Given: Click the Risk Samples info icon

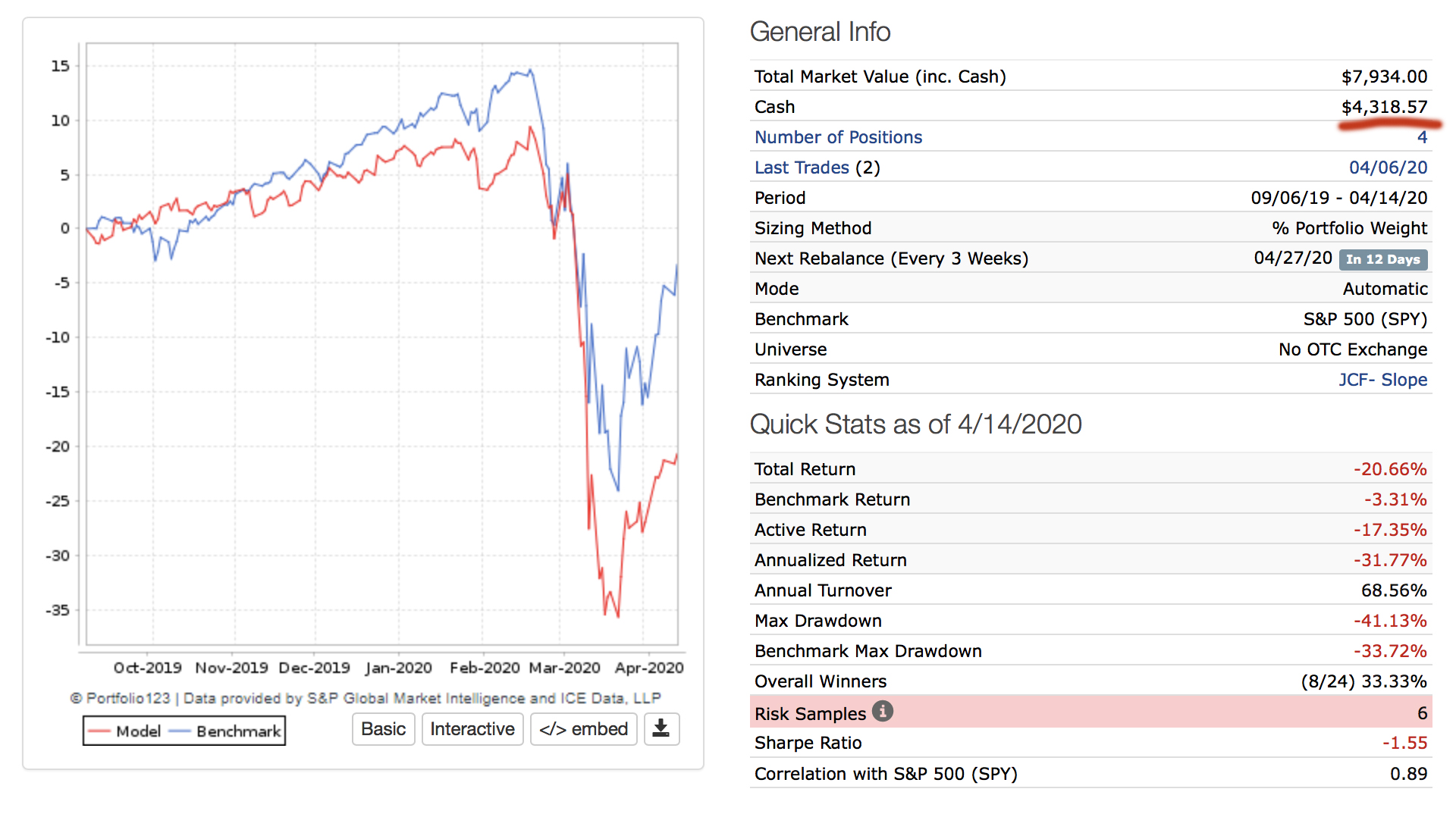Looking at the screenshot, I should (x=882, y=711).
